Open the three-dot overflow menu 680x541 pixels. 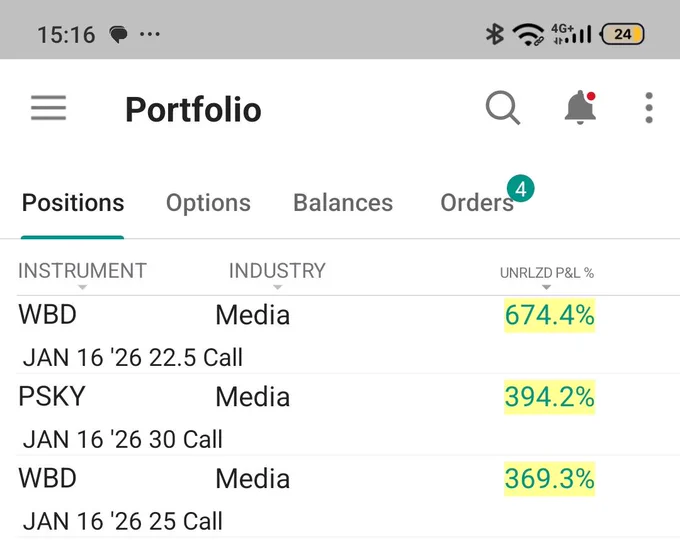(x=649, y=108)
